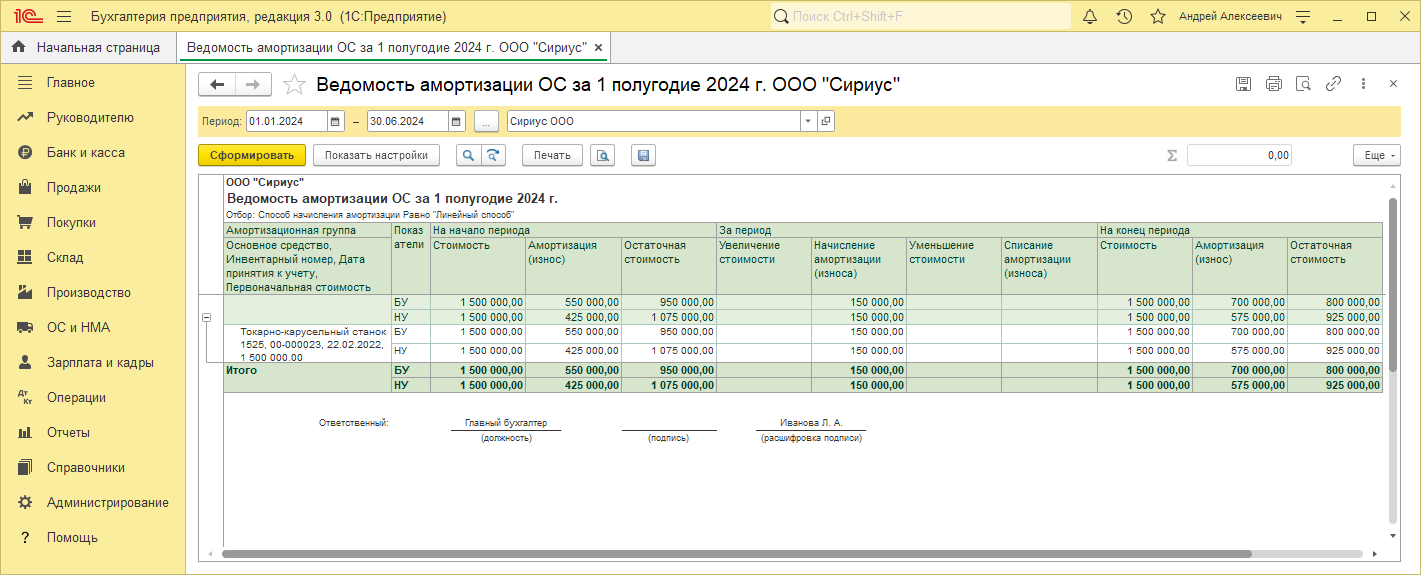Click the magnifier Find icon in toolbar
Screen dimensions: 1421x575
[x=468, y=155]
